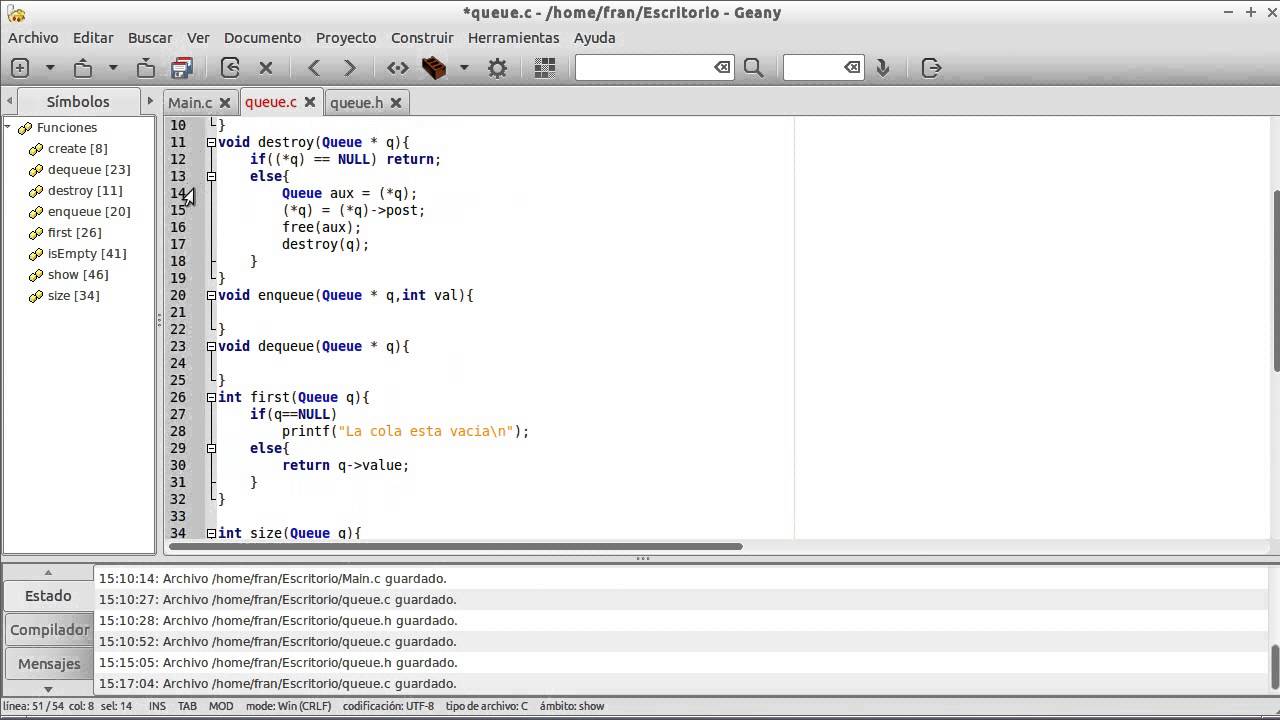Collapse the dequeue function fold at line 23

pyautogui.click(x=211, y=346)
